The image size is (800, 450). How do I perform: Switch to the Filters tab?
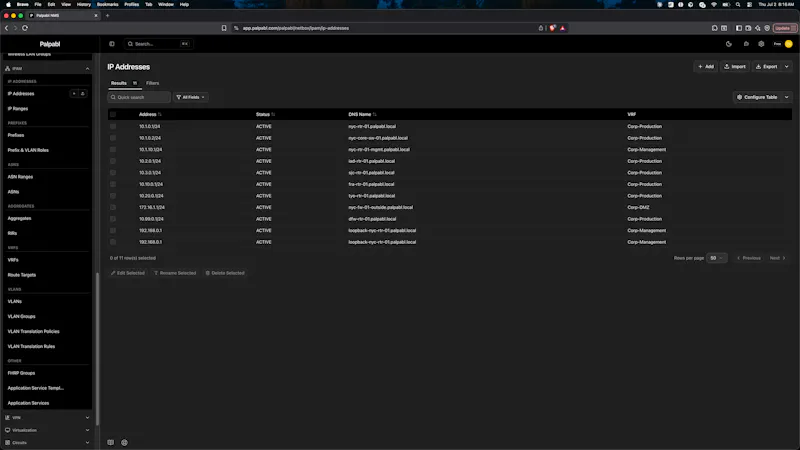153,83
